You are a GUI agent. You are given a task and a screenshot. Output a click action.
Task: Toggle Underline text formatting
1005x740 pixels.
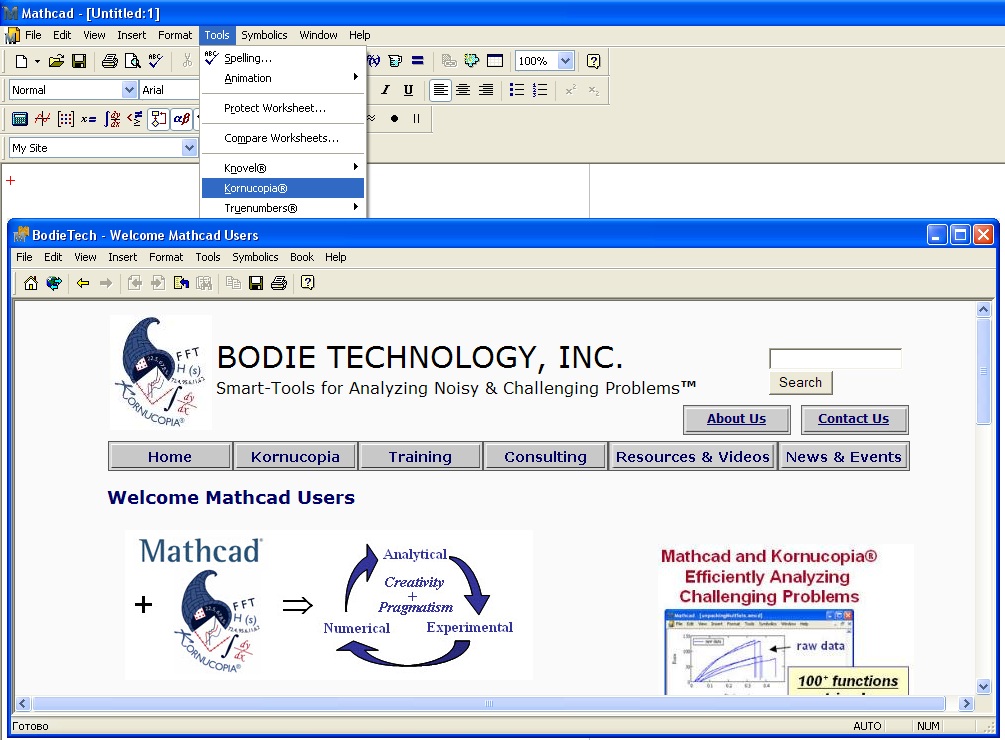[x=408, y=90]
